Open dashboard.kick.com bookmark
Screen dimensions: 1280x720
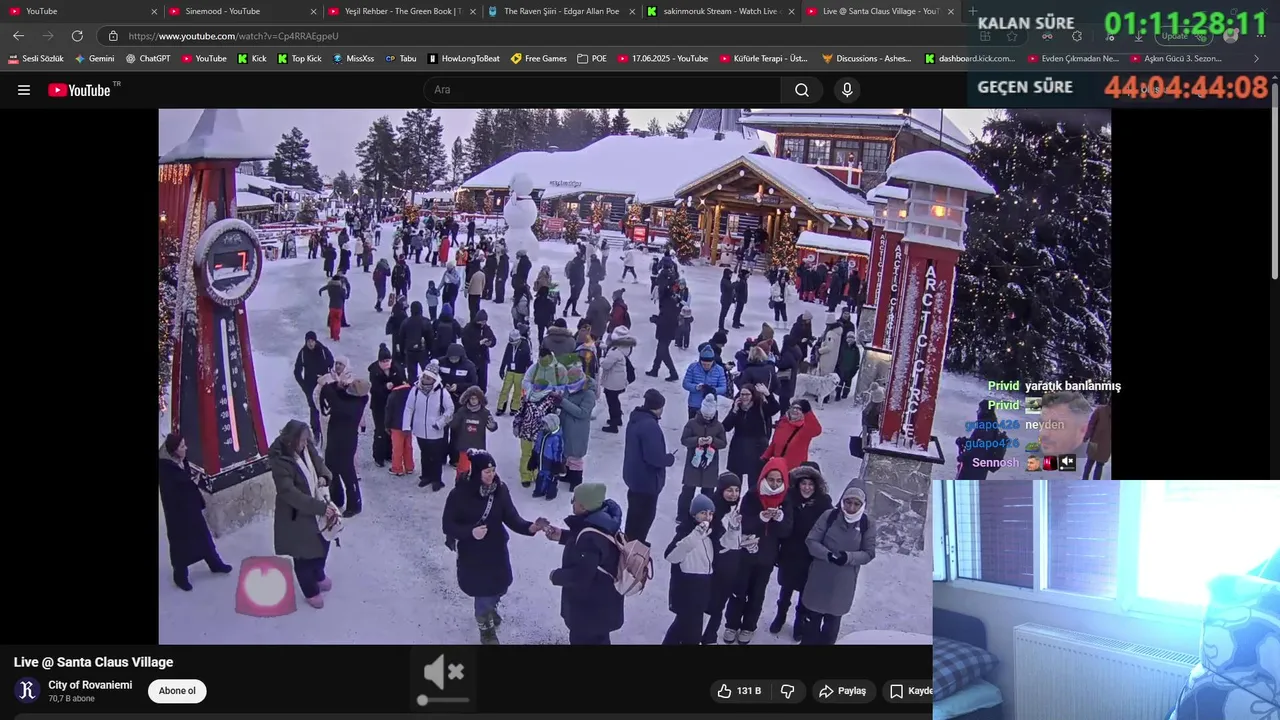tap(970, 59)
